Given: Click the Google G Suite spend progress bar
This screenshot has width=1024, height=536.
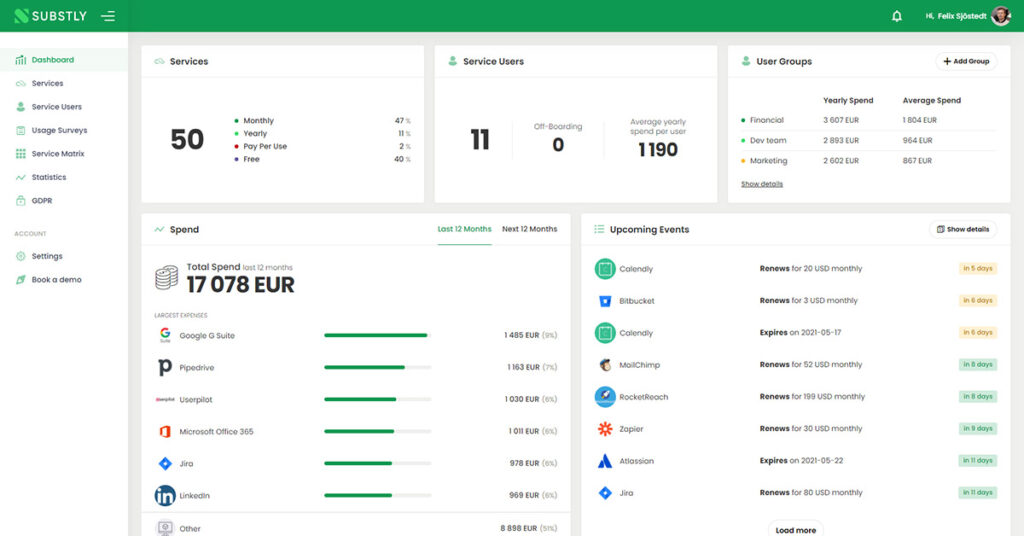Looking at the screenshot, I should [x=377, y=336].
